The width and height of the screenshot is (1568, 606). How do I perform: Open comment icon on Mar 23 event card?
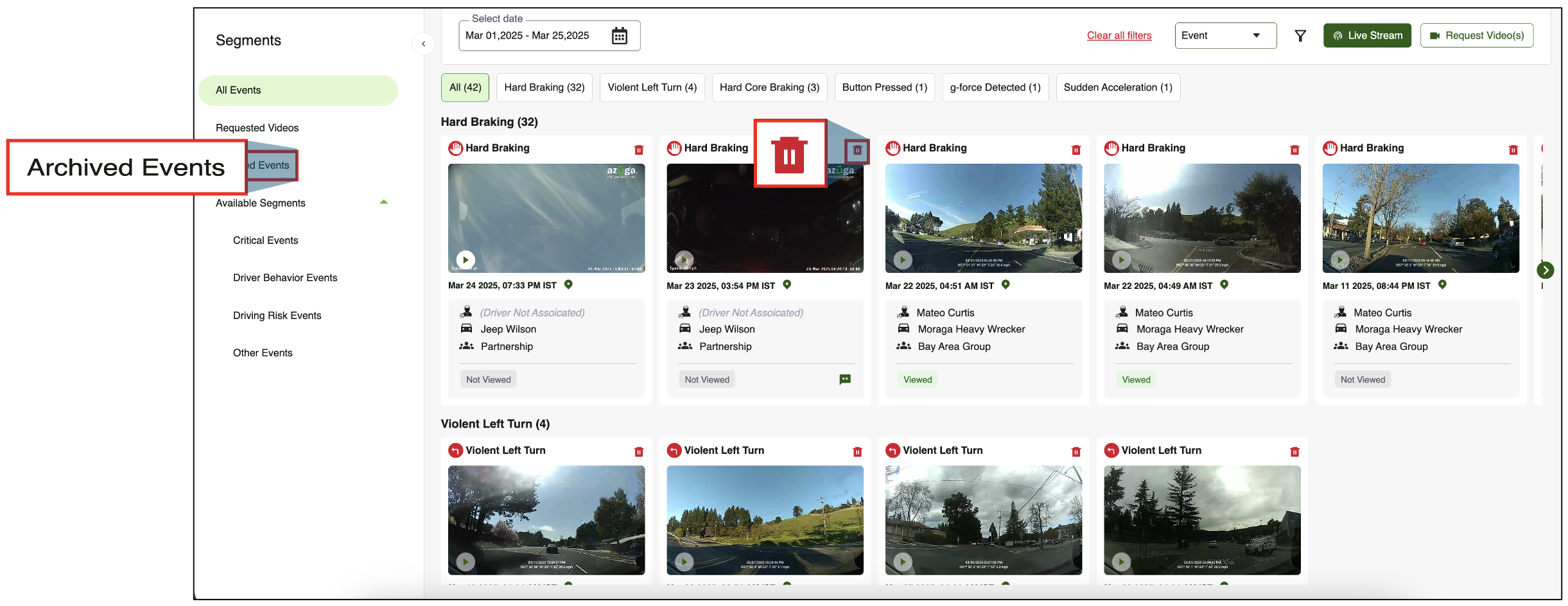click(845, 379)
